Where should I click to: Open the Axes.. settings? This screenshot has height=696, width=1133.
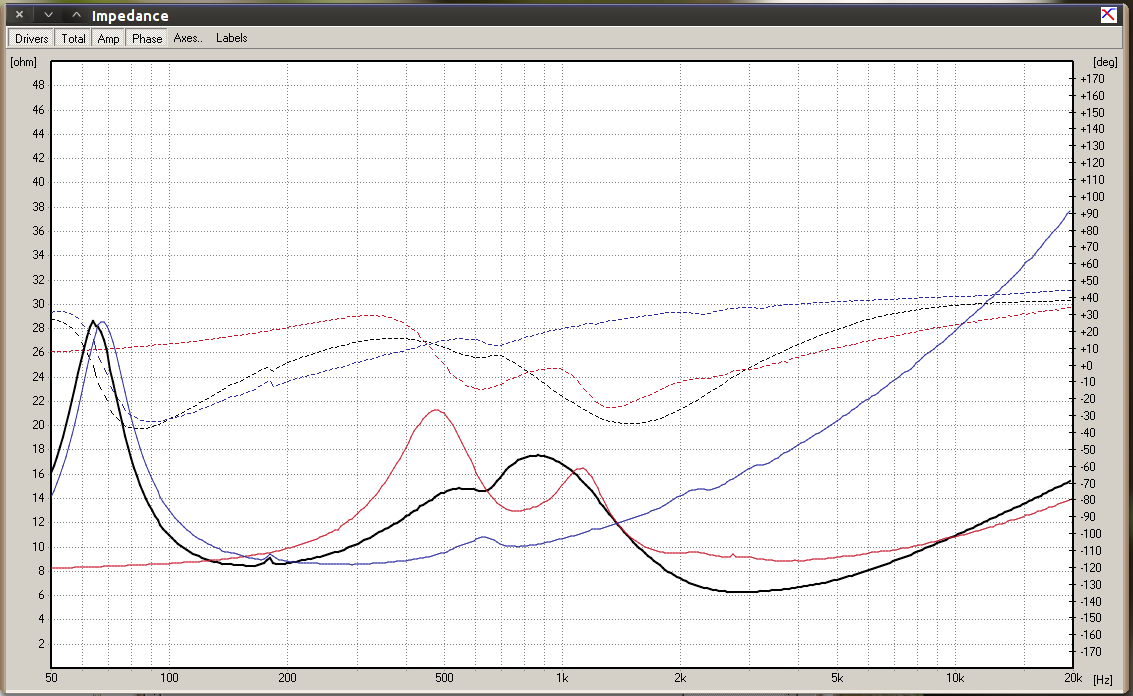tap(188, 38)
